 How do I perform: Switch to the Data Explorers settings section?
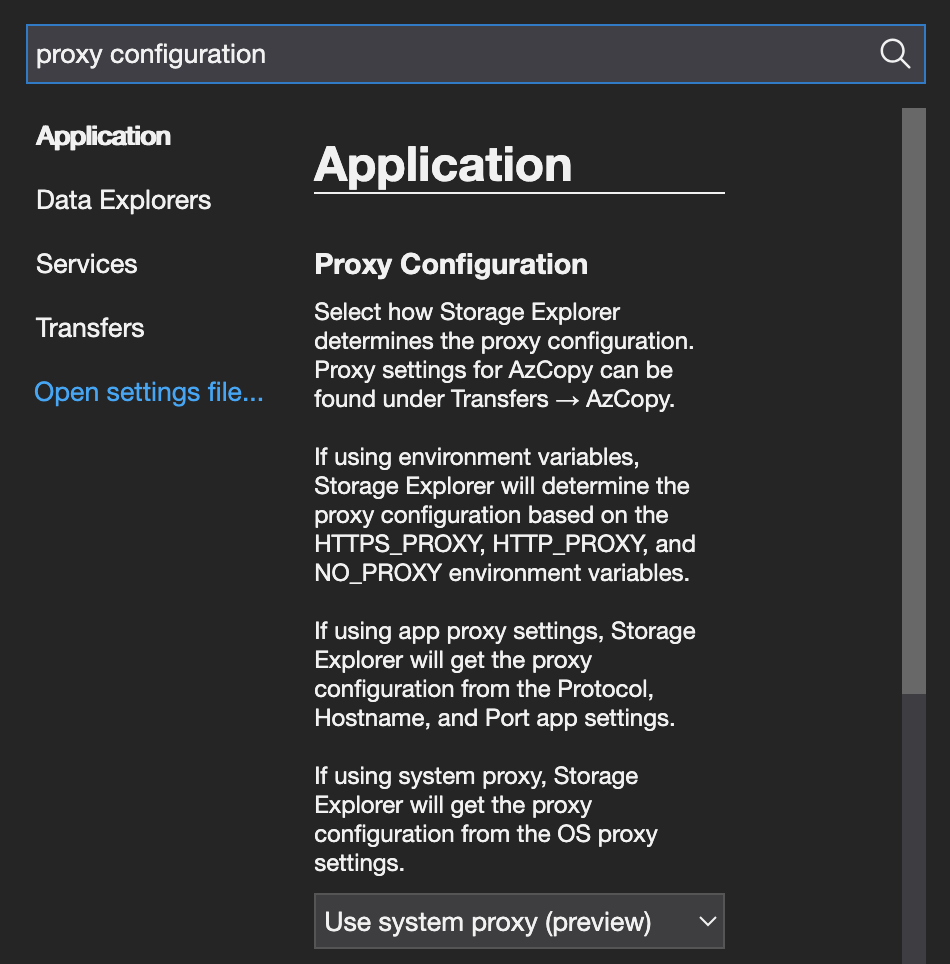point(123,199)
